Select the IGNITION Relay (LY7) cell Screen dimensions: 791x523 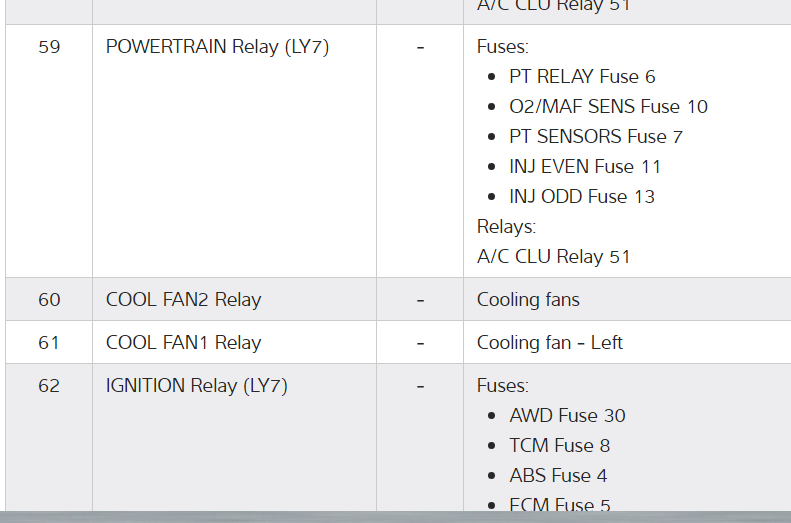196,386
